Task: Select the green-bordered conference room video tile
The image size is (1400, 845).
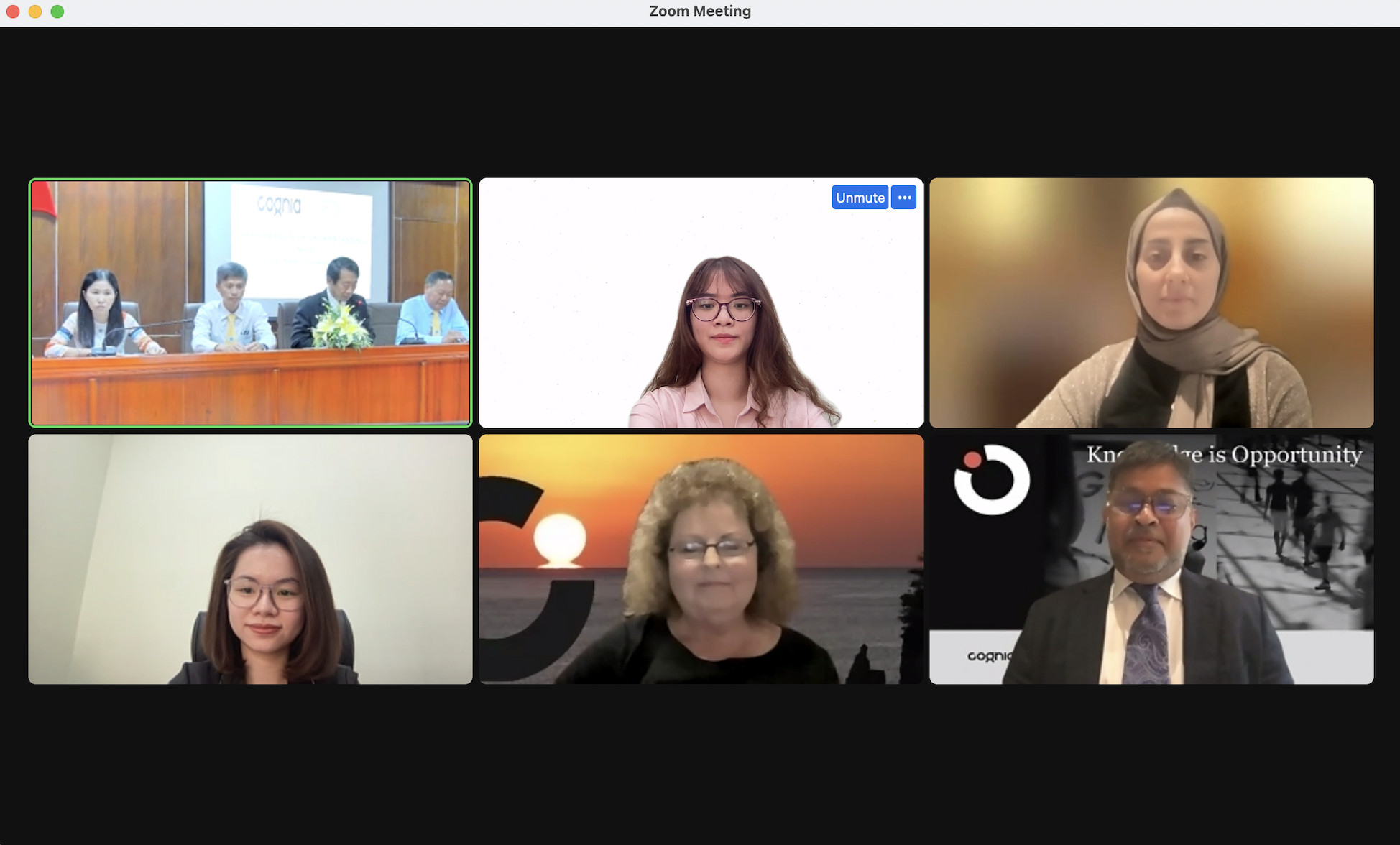Action: 250,303
